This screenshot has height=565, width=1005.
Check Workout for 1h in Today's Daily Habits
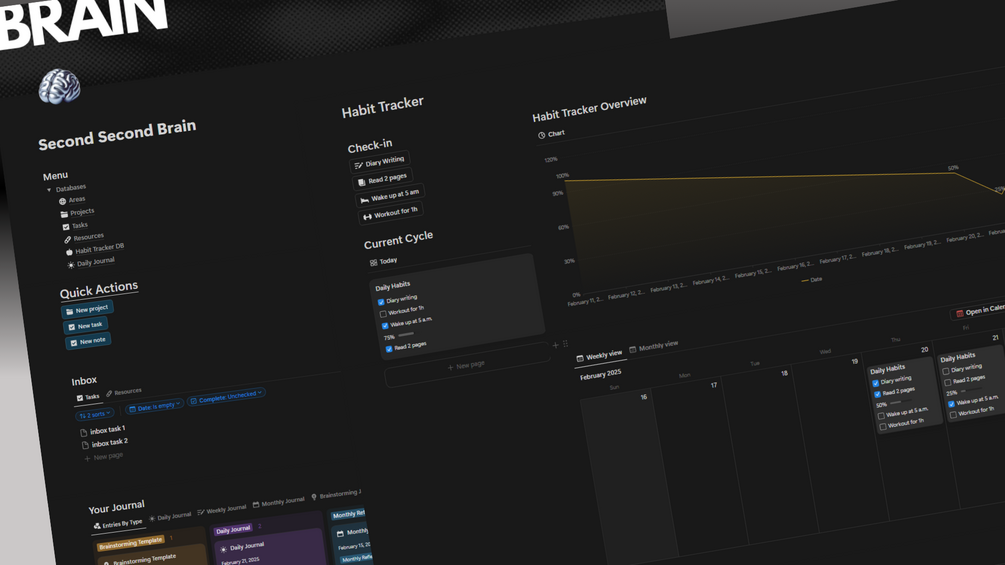tap(383, 314)
